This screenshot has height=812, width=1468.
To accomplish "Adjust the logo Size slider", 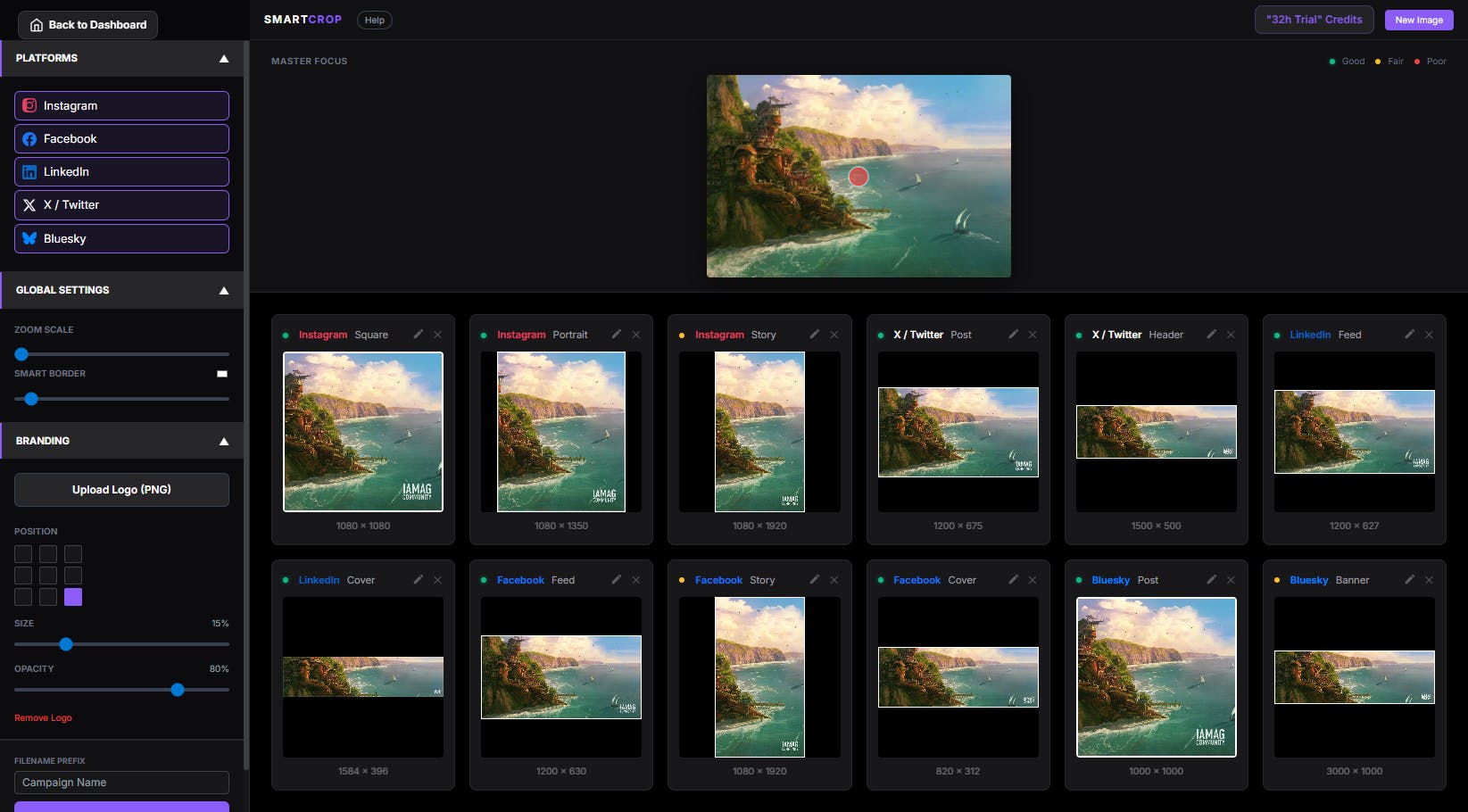I will point(121,644).
